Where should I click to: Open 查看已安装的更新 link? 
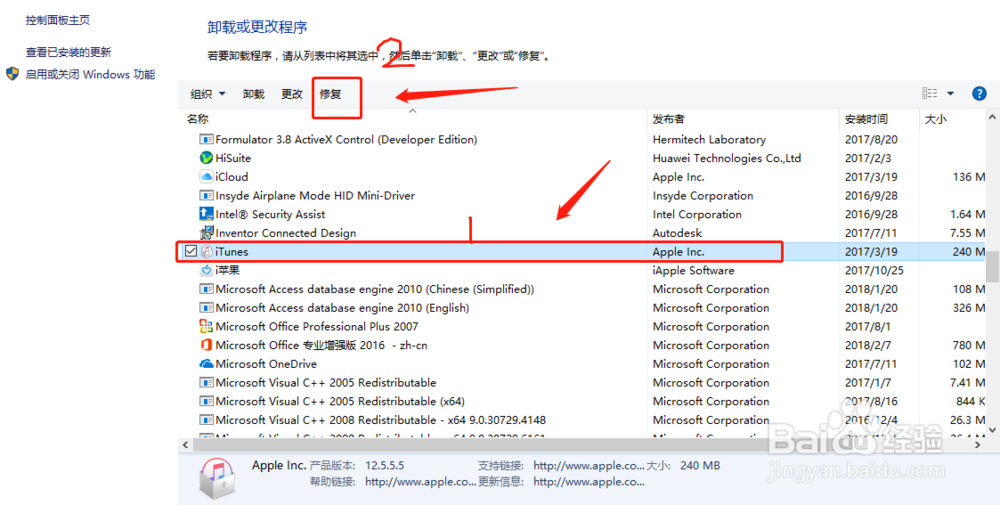click(68, 52)
